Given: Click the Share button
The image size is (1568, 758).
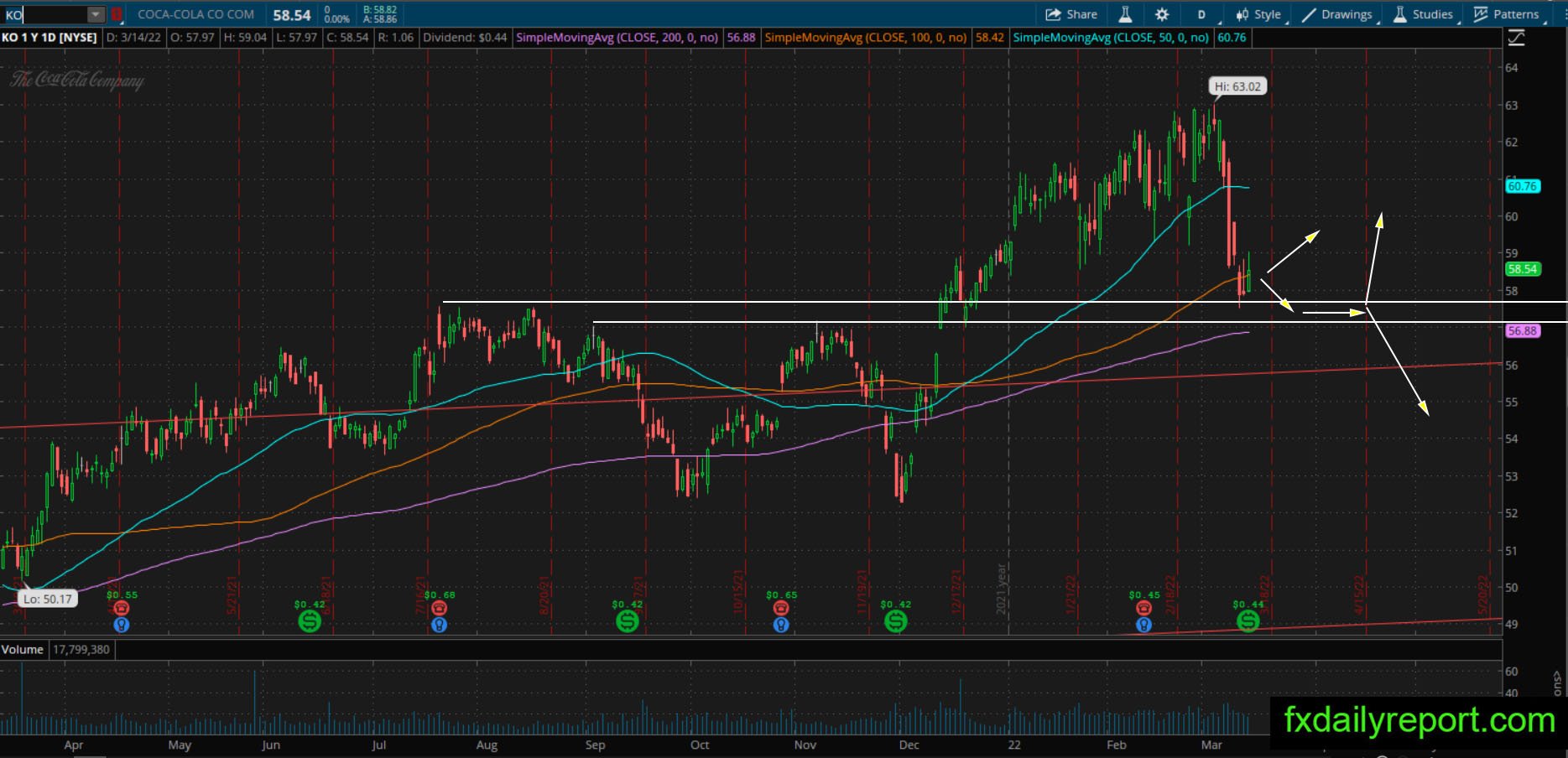Looking at the screenshot, I should tap(1071, 14).
